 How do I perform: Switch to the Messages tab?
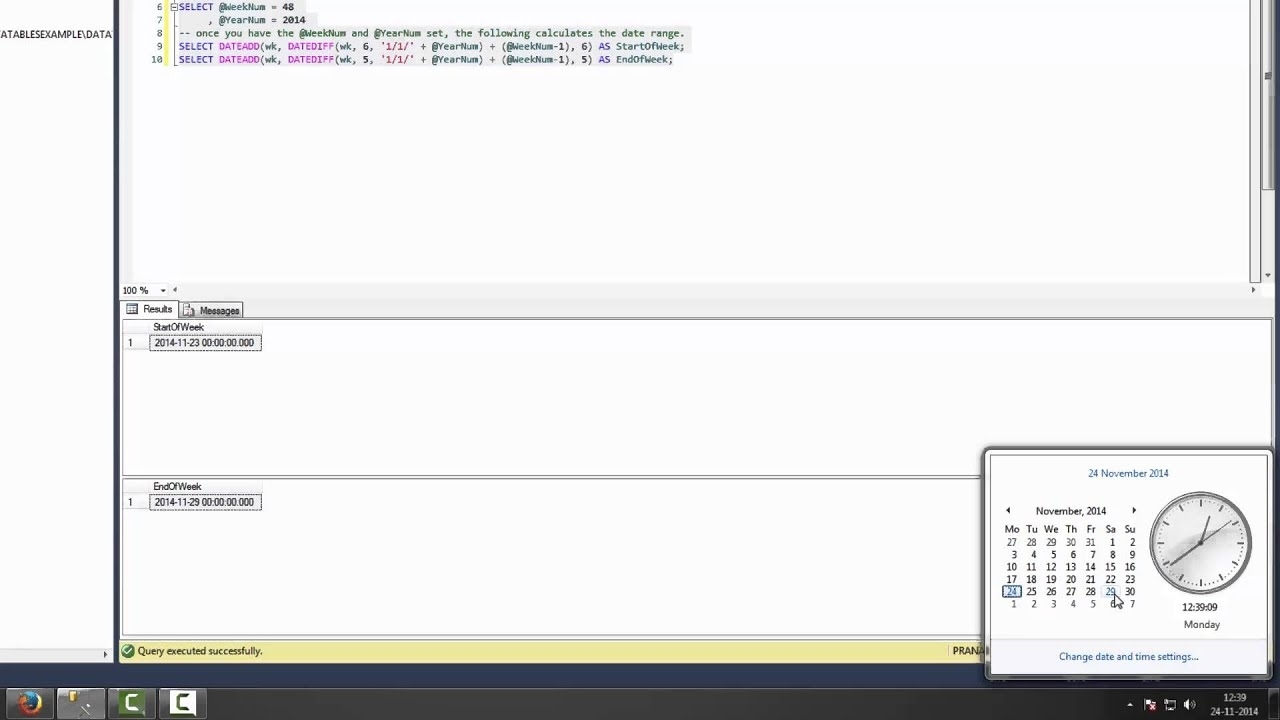212,311
